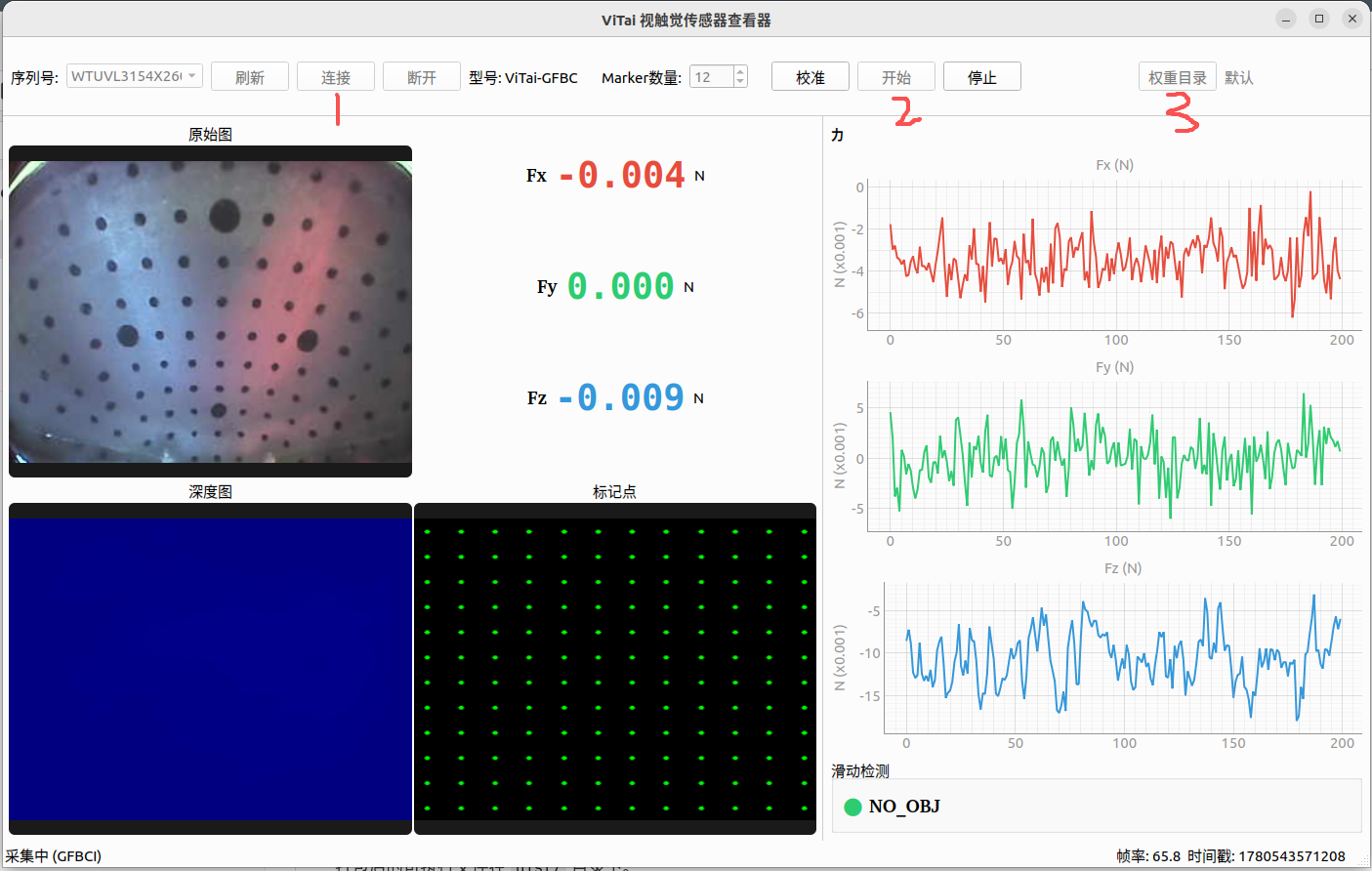Click the Fx (N) red force chart

coord(1113,256)
